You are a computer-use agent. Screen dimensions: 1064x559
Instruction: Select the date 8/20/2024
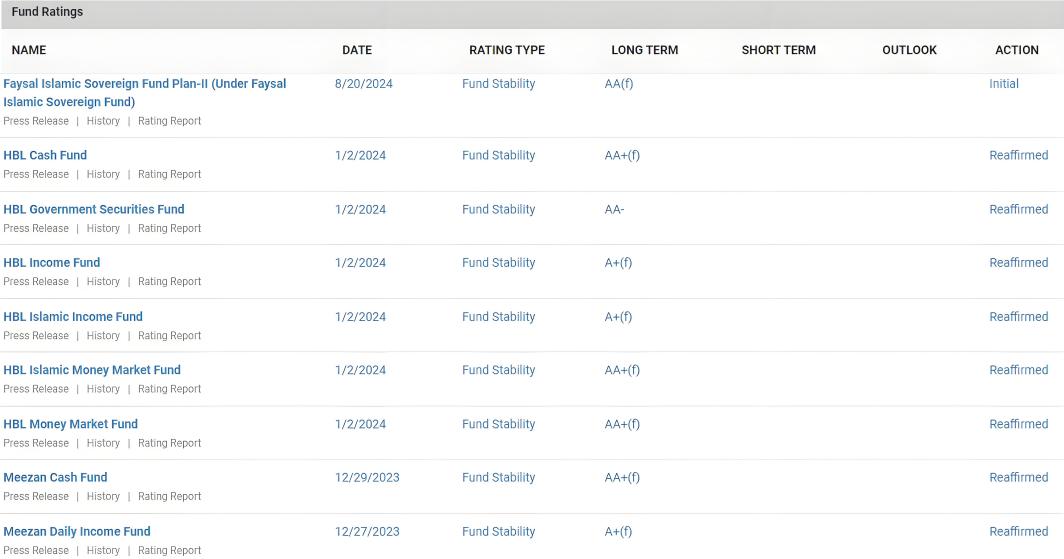point(364,84)
